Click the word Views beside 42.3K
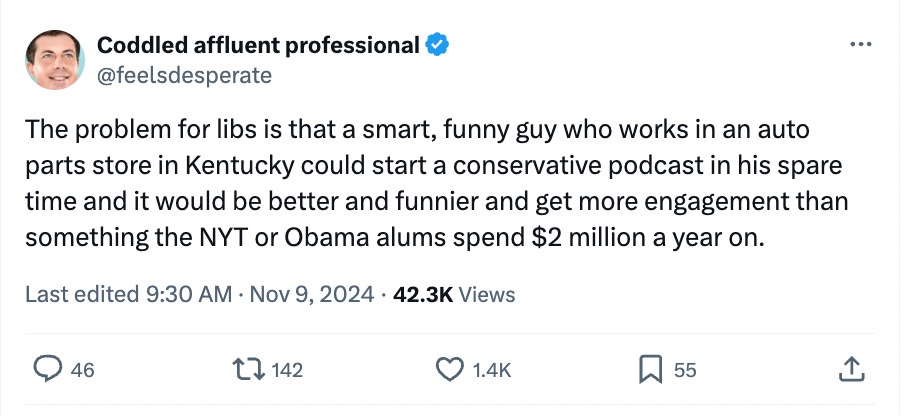This screenshot has width=910, height=416. pyautogui.click(x=488, y=294)
